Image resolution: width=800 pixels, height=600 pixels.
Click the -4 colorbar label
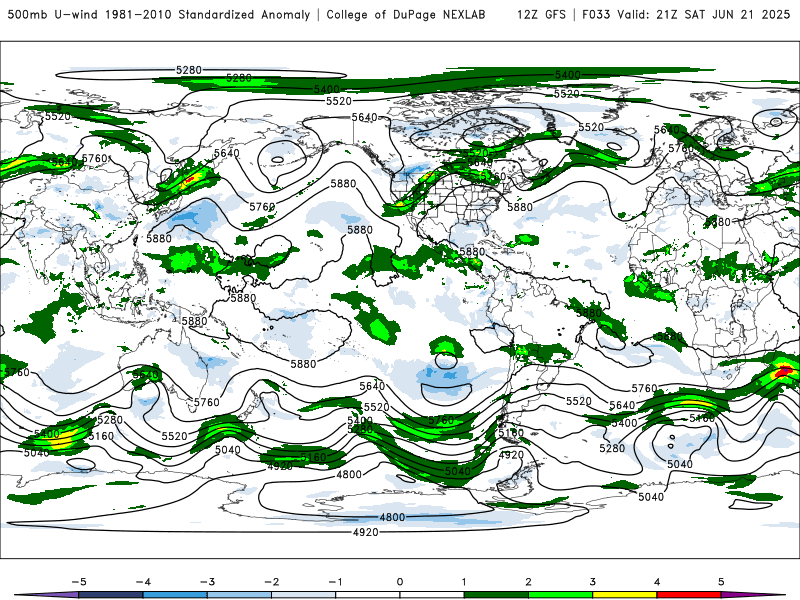point(143,582)
